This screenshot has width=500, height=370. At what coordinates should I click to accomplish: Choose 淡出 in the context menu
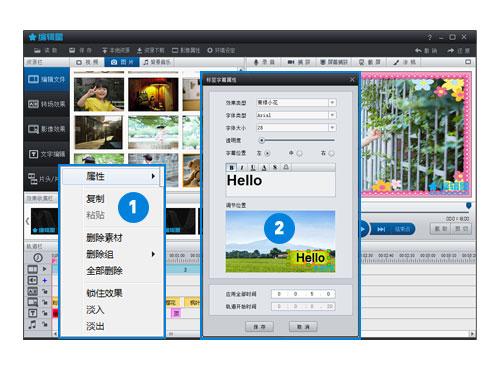coord(95,326)
